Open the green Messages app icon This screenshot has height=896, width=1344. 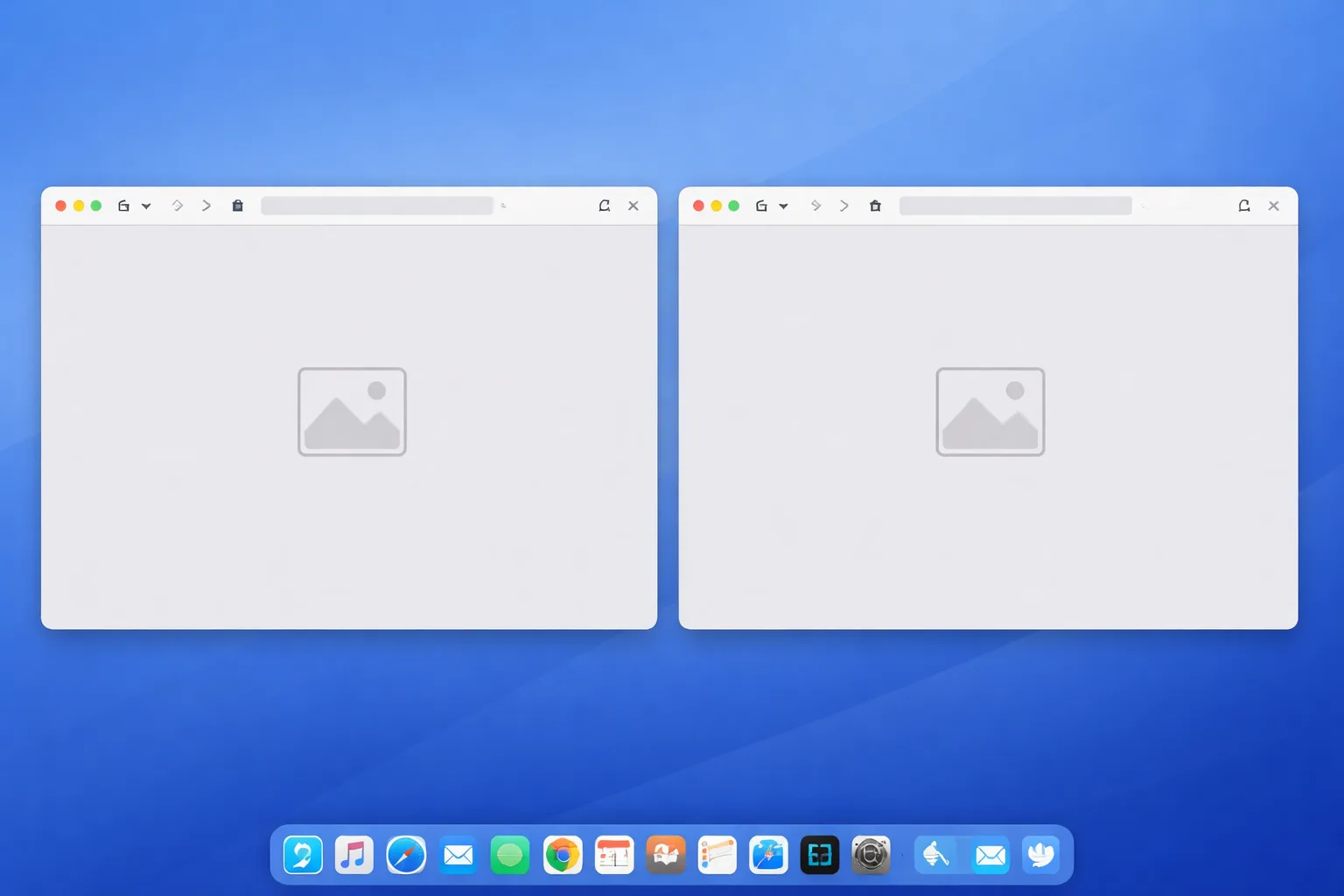click(x=510, y=855)
